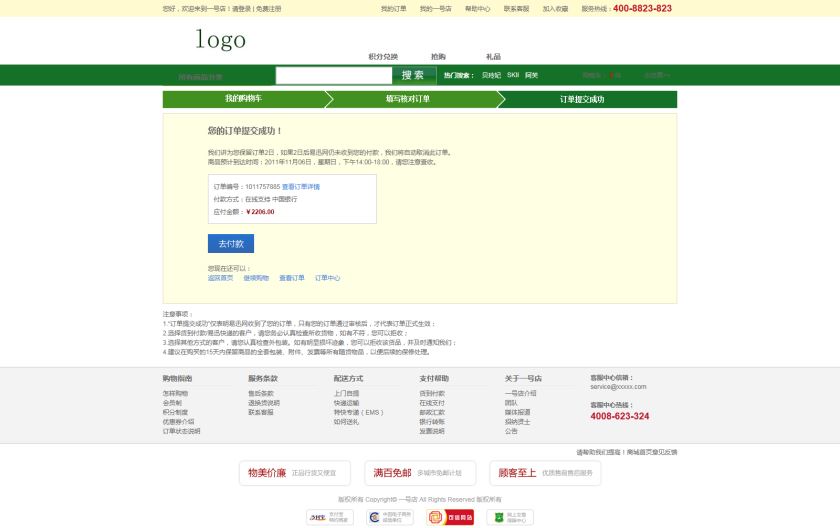Open footer link 邮政汇款
Screen dimensions: 840x528
point(432,412)
